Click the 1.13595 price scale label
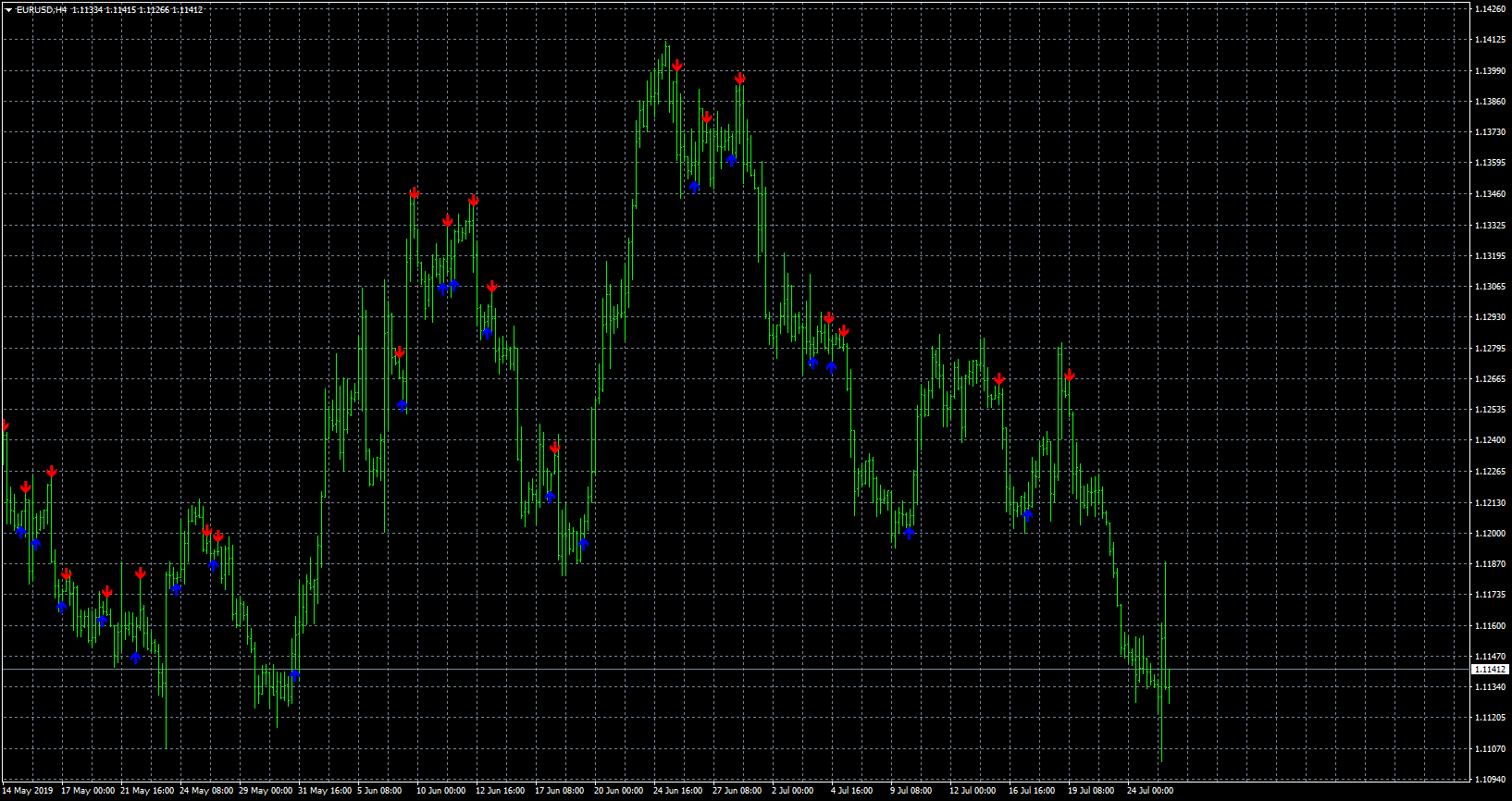The height and width of the screenshot is (801, 1512). point(1490,163)
